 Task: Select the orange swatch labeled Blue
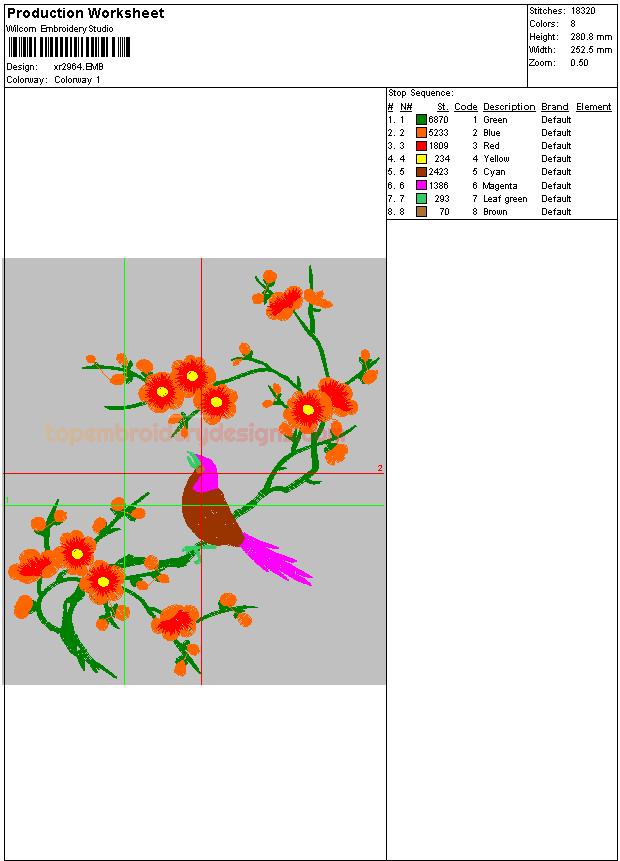[422, 133]
